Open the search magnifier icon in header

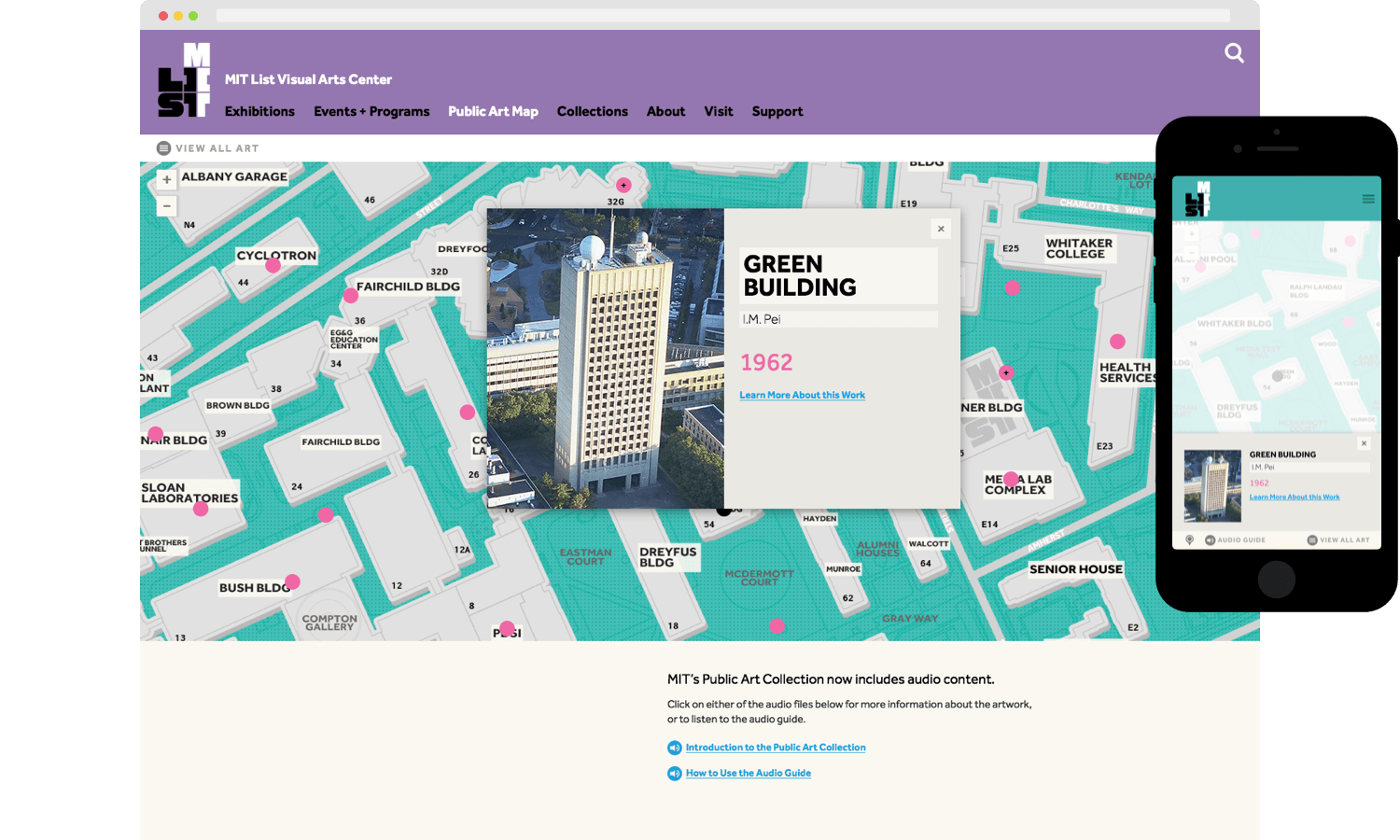click(1234, 53)
